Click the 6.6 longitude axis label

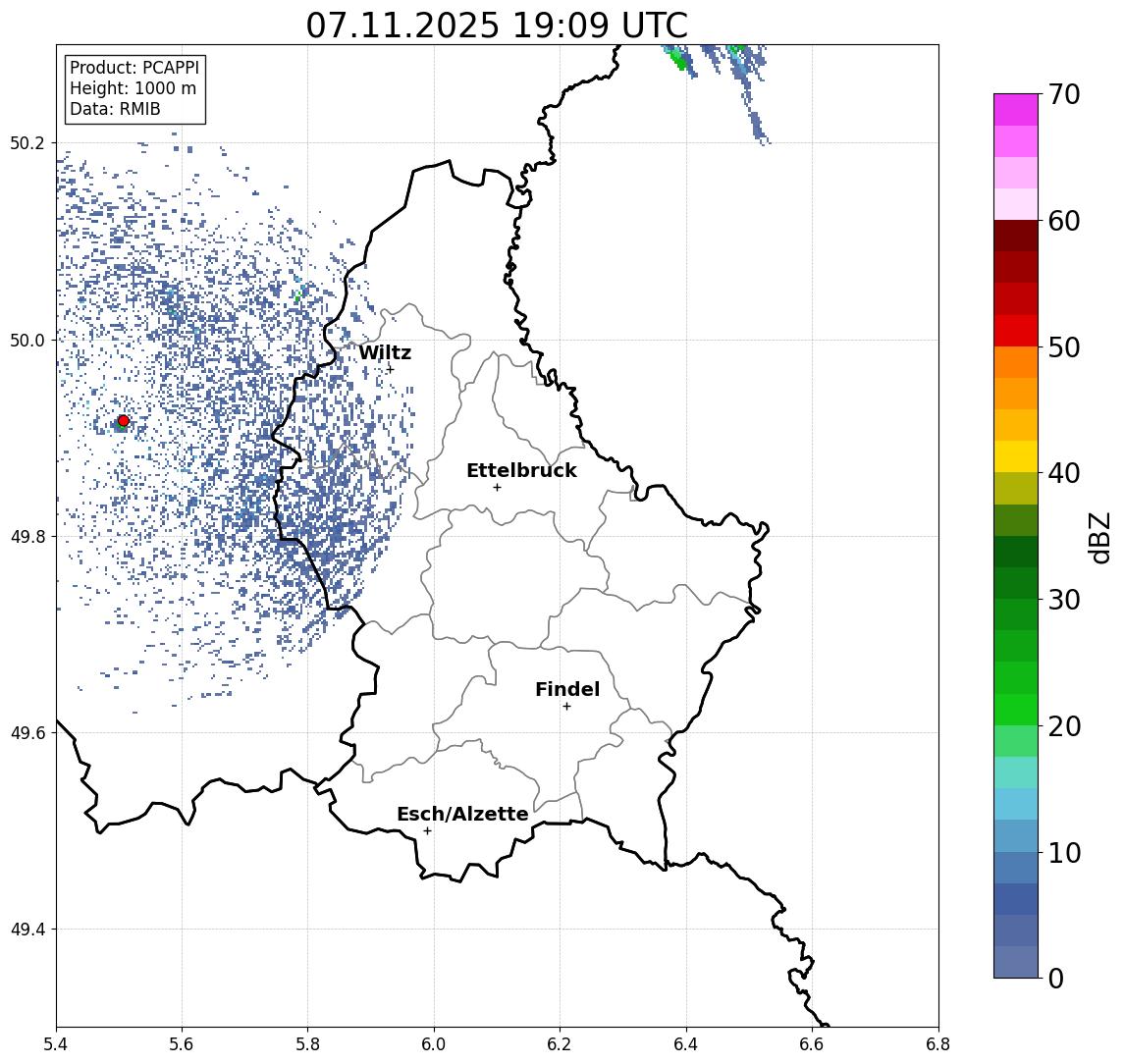[x=812, y=1044]
